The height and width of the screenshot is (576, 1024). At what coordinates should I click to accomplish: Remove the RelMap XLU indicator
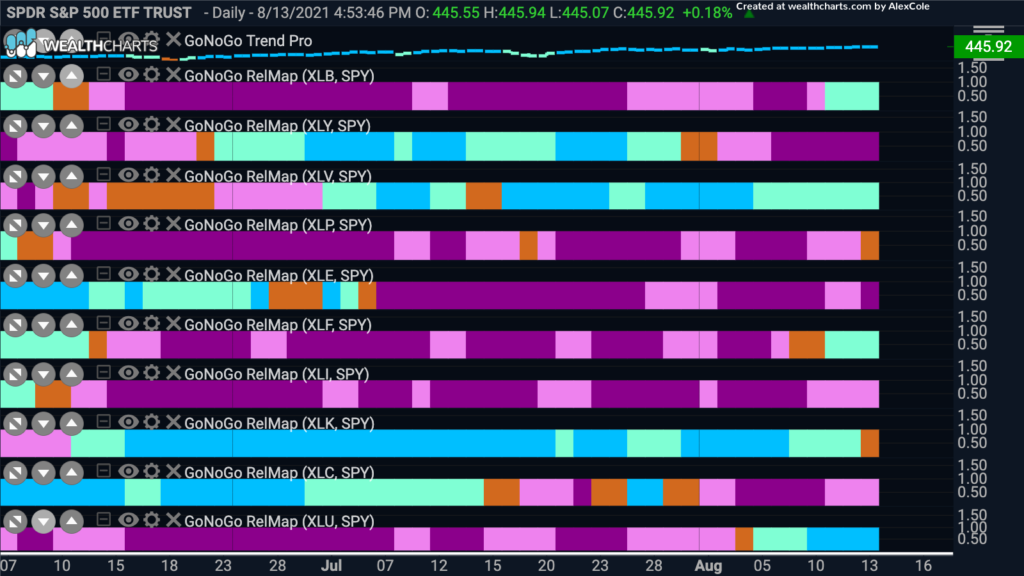173,520
